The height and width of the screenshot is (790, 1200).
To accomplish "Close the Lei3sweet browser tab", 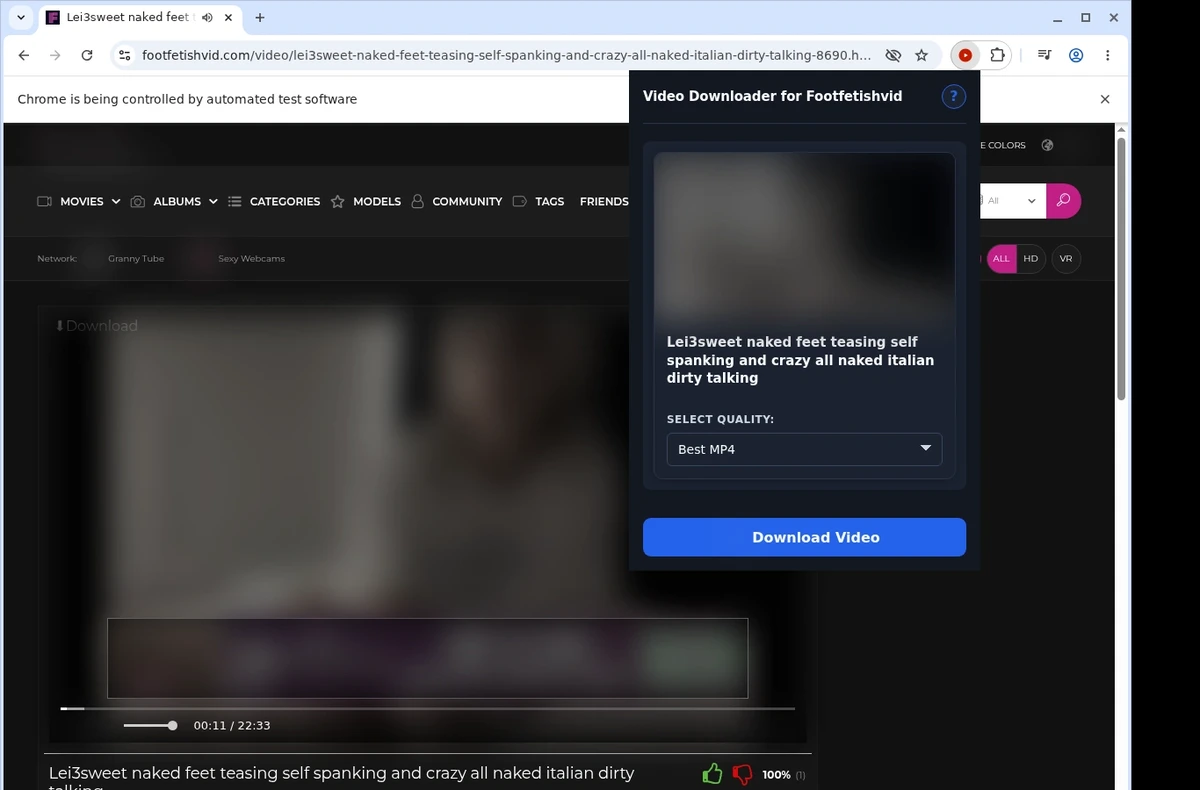I will point(229,17).
